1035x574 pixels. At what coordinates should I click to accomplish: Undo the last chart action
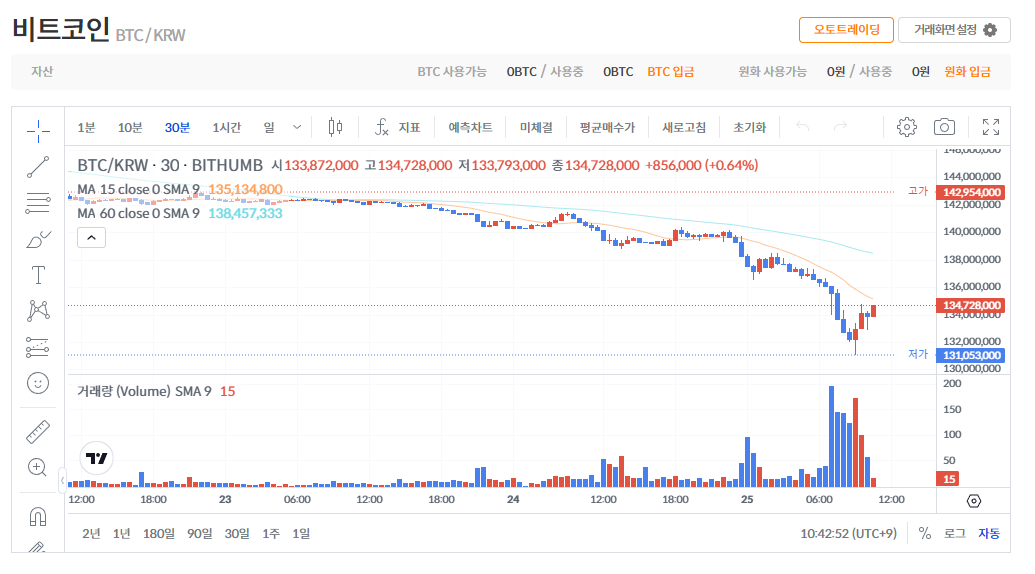(802, 126)
